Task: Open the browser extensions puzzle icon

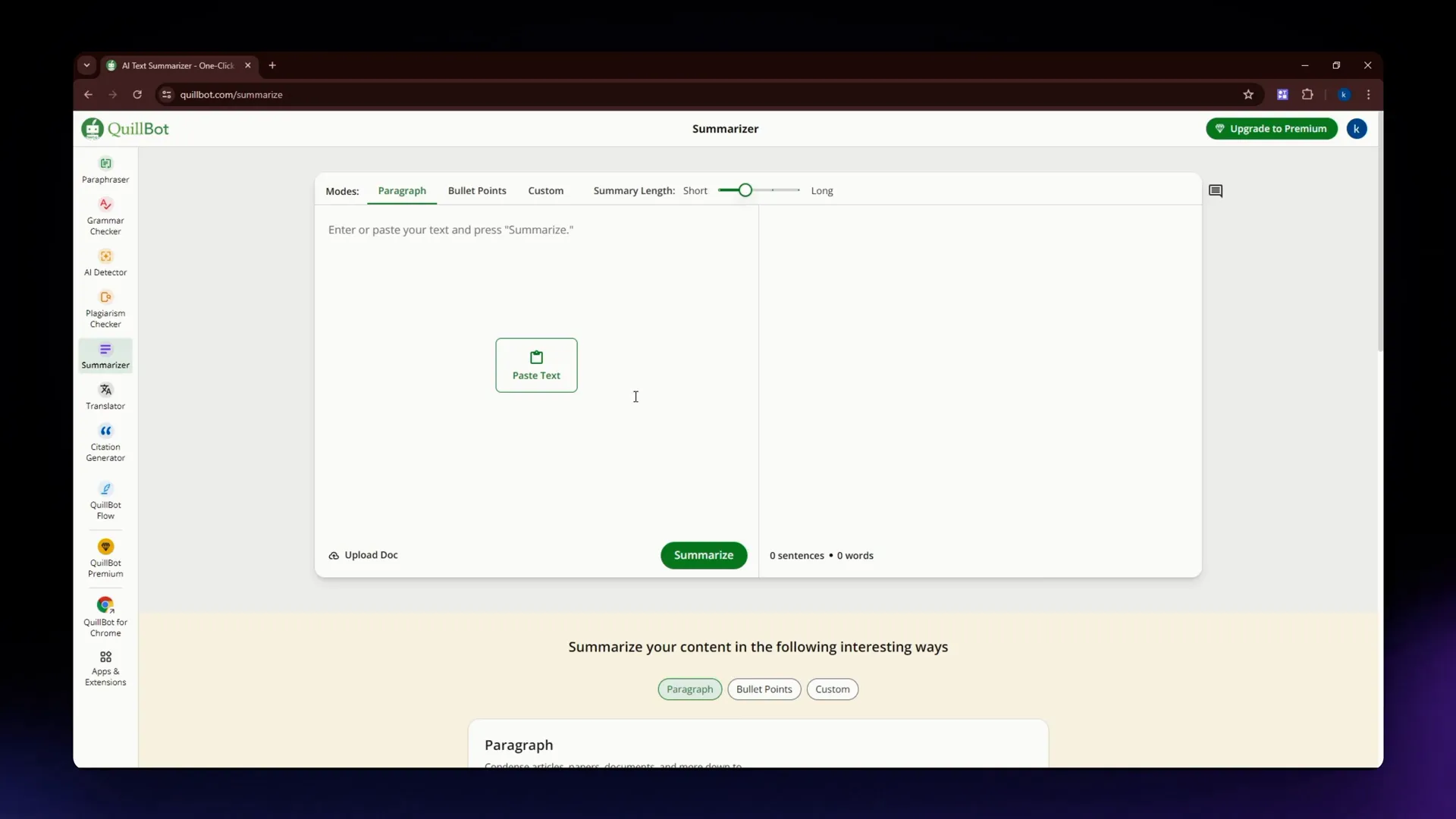Action: click(1307, 95)
